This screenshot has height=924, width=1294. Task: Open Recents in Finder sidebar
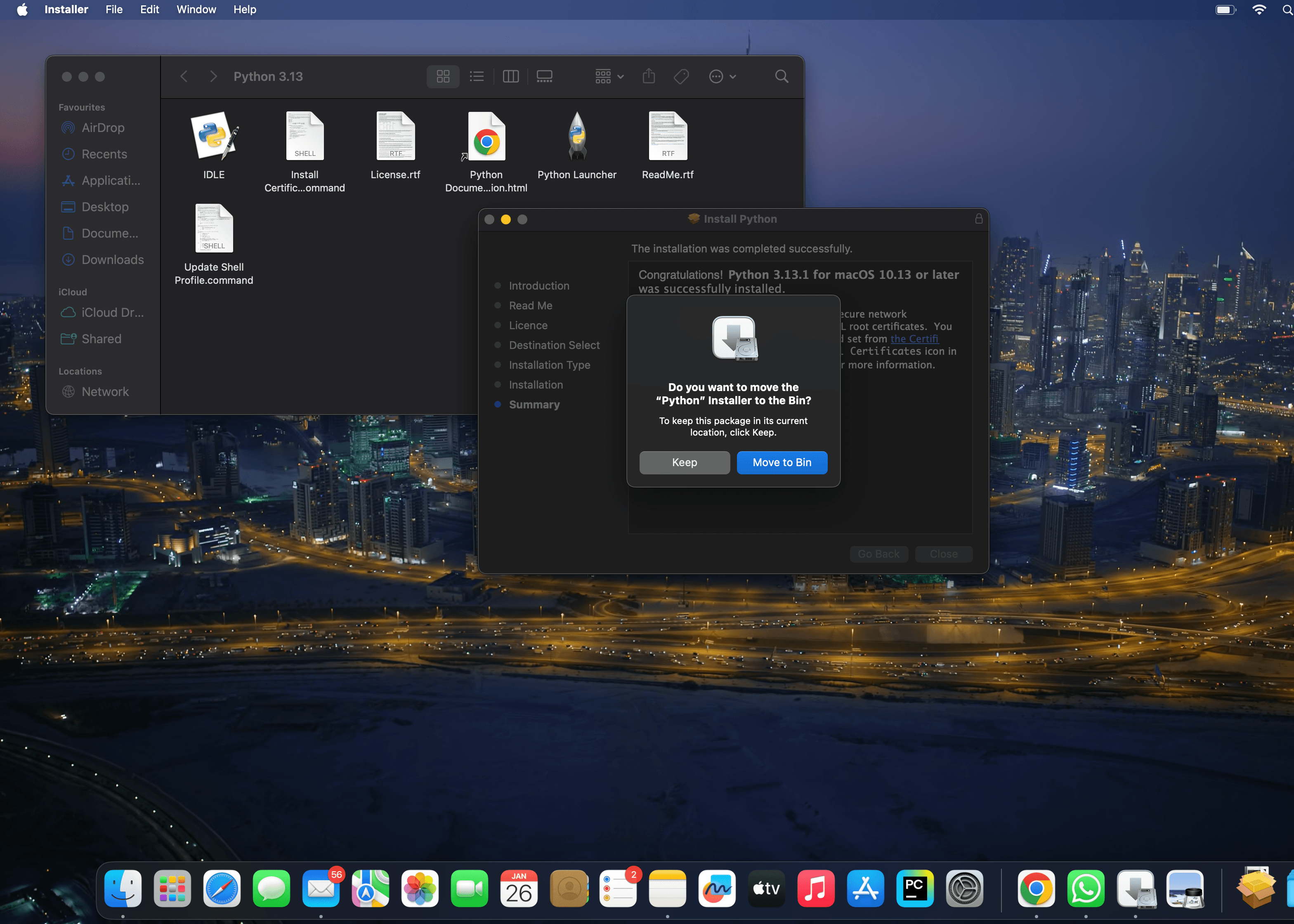pyautogui.click(x=102, y=153)
